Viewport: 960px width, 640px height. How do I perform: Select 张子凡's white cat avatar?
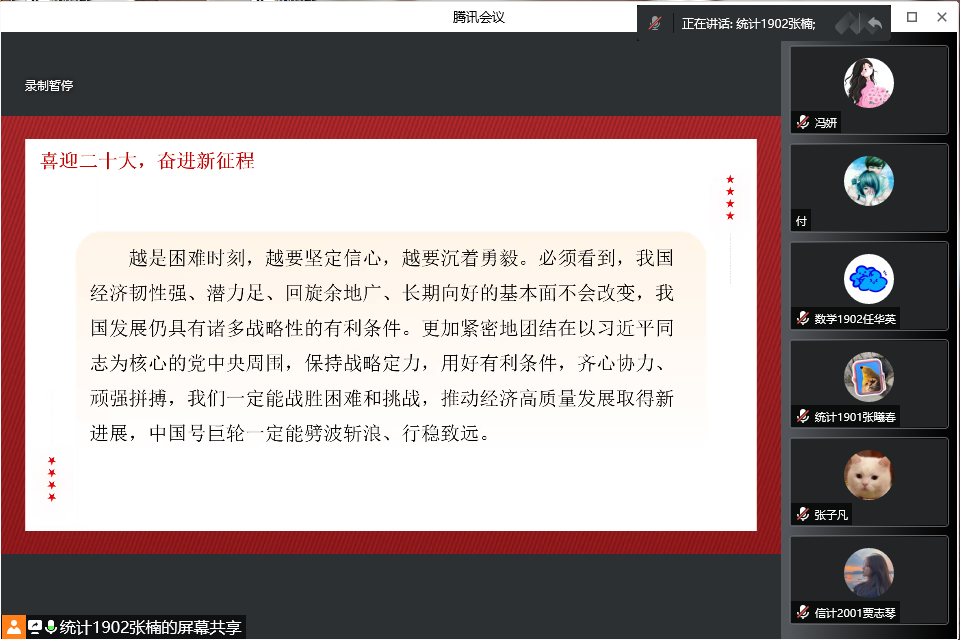(869, 475)
